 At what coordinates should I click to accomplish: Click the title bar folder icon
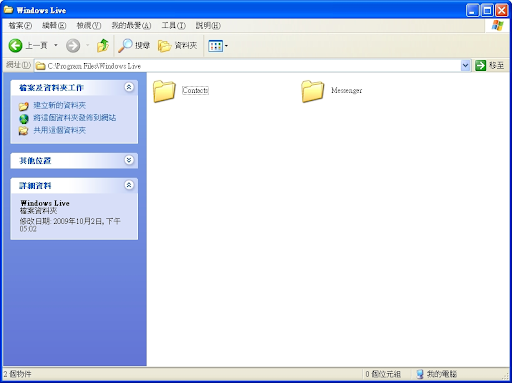click(8, 10)
